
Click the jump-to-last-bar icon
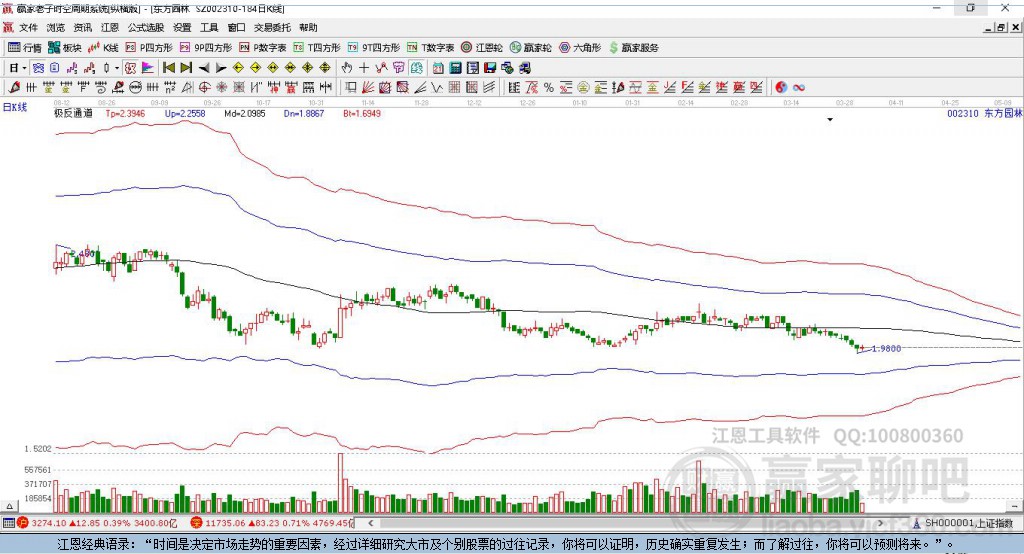[x=186, y=68]
